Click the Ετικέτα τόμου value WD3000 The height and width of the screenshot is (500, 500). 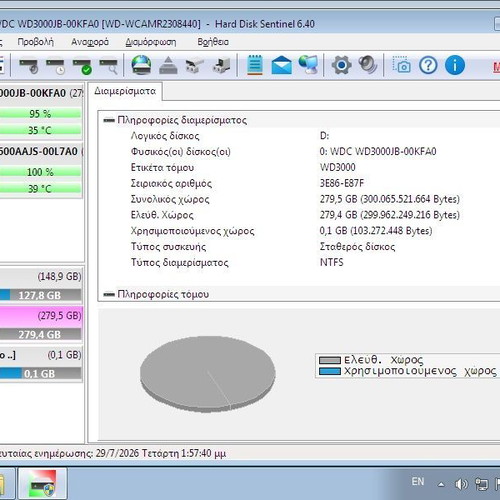tap(337, 167)
